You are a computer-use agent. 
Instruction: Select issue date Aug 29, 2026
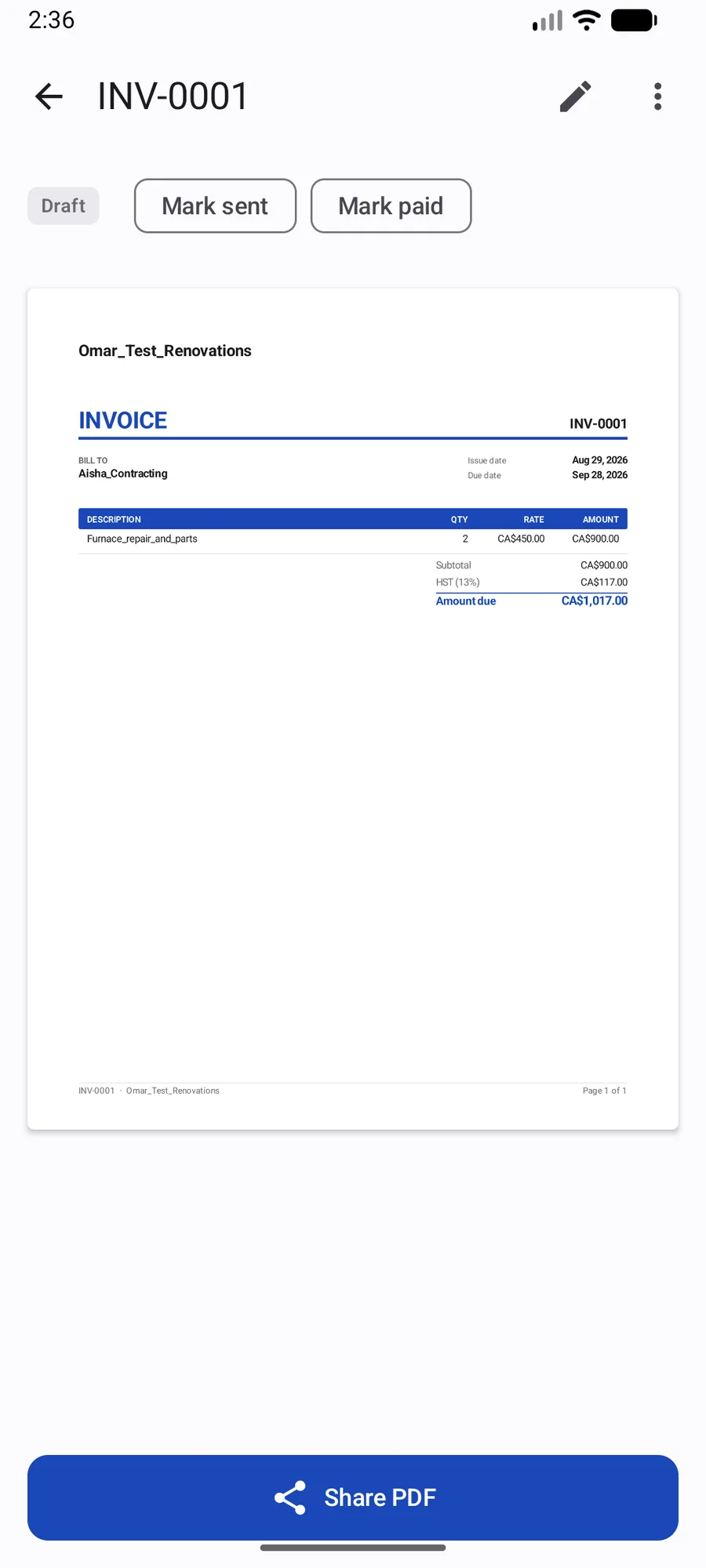point(599,460)
